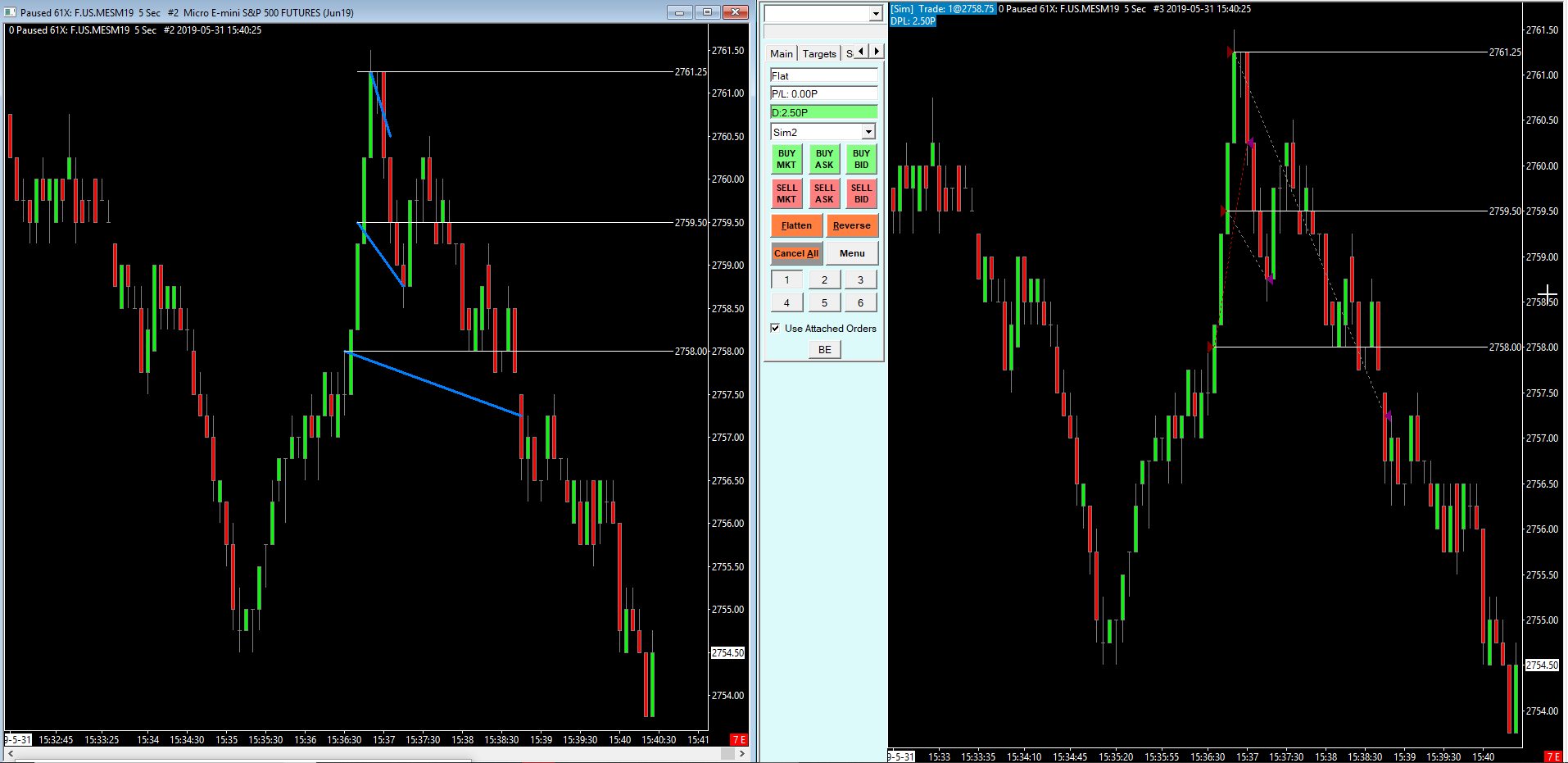Click the [Sim] label in the right chart header
Image resolution: width=1568 pixels, height=763 pixels.
902,9
